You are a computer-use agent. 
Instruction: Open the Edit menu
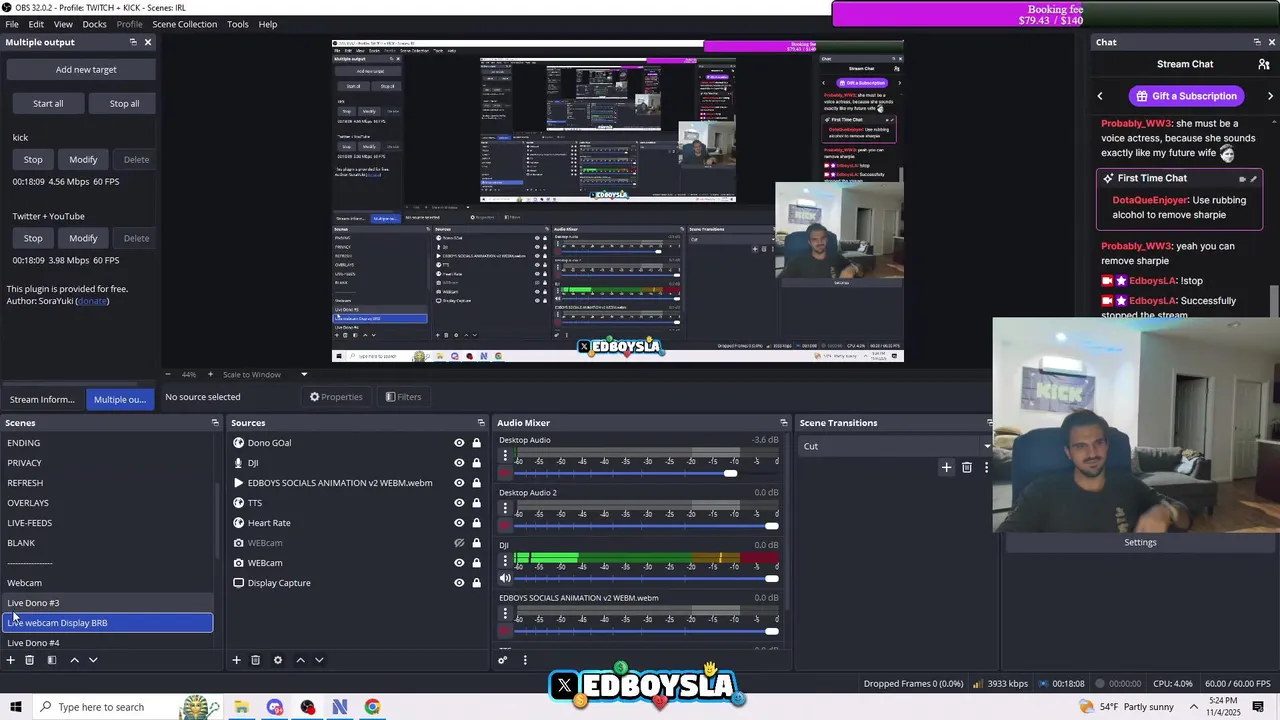[x=36, y=24]
